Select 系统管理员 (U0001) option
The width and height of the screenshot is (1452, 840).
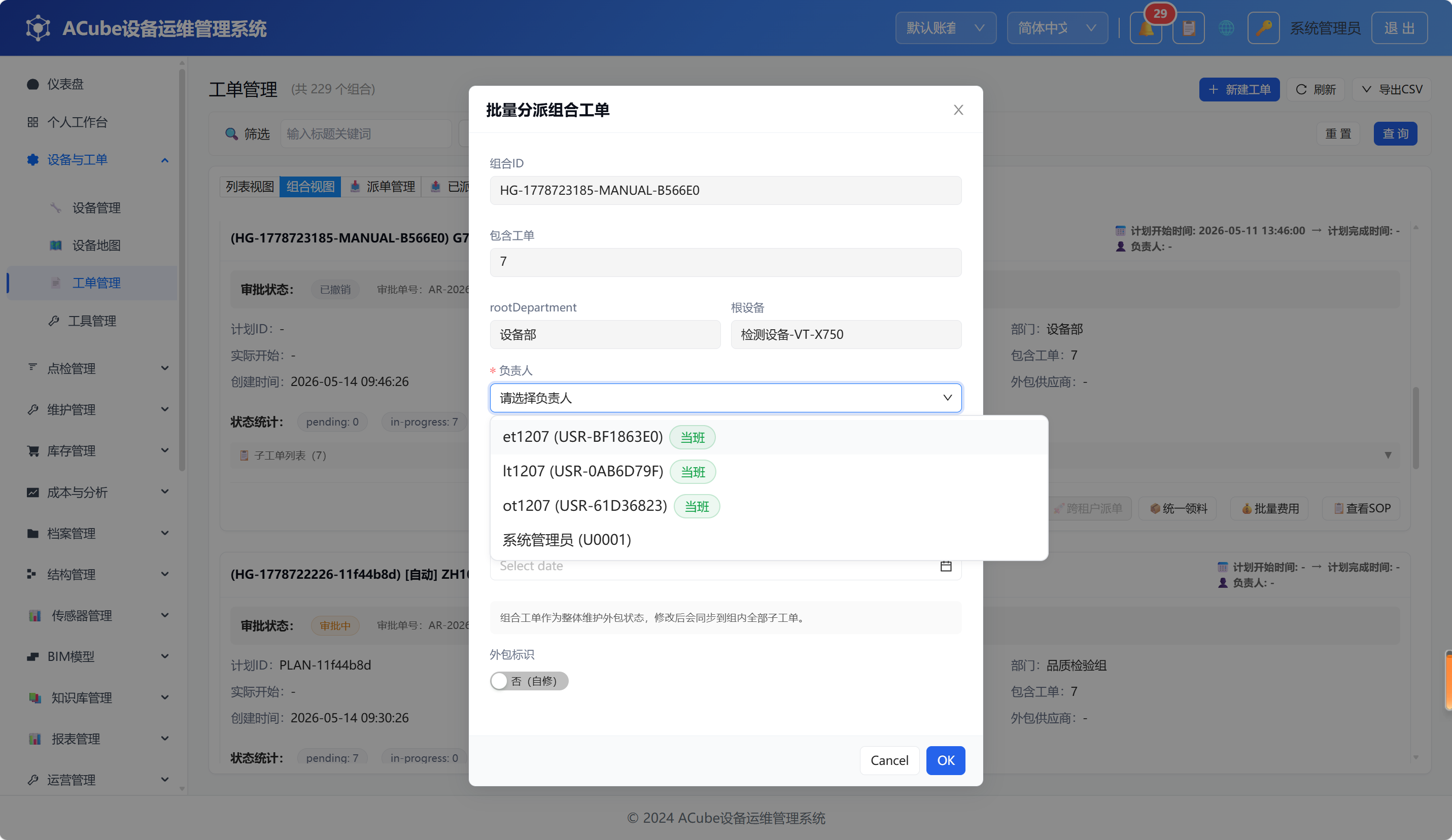(x=769, y=540)
